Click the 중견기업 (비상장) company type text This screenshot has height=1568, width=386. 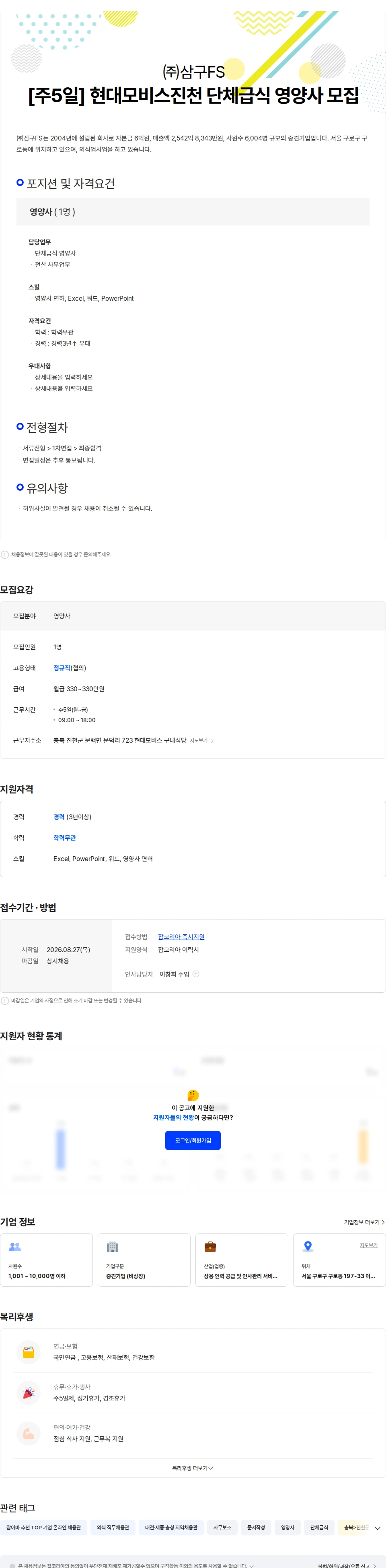(126, 1276)
